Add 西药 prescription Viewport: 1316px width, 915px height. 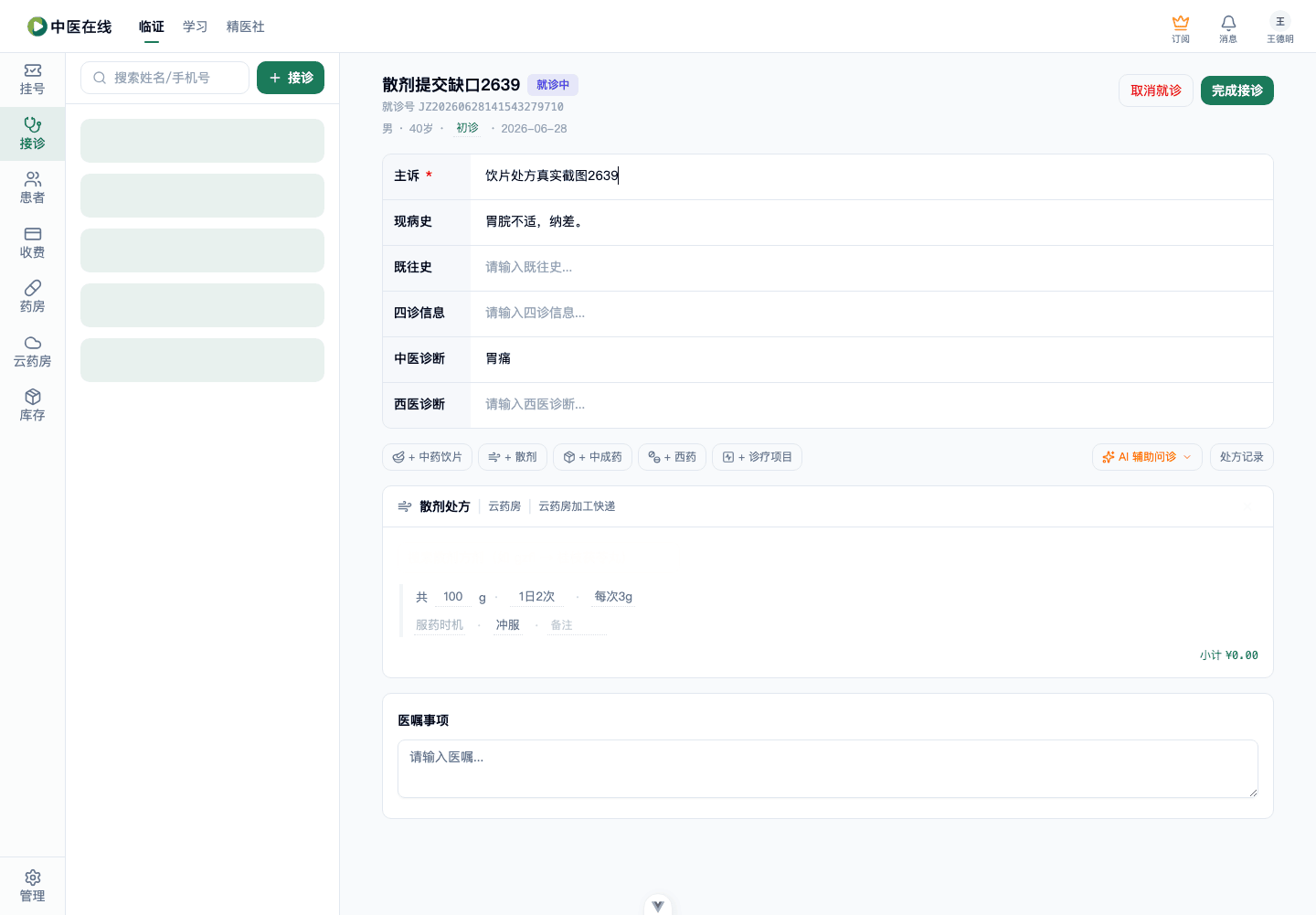[x=672, y=457]
